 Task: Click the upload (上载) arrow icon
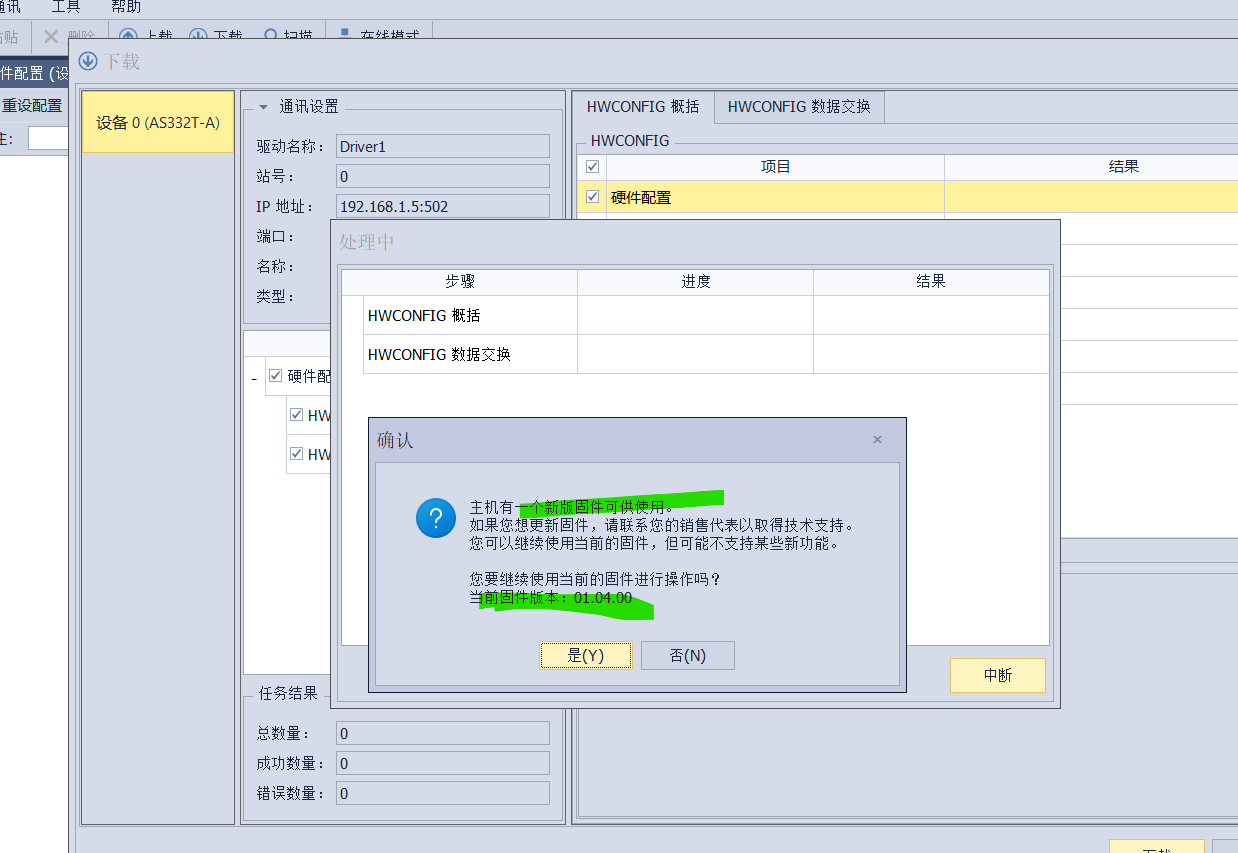pyautogui.click(x=128, y=35)
